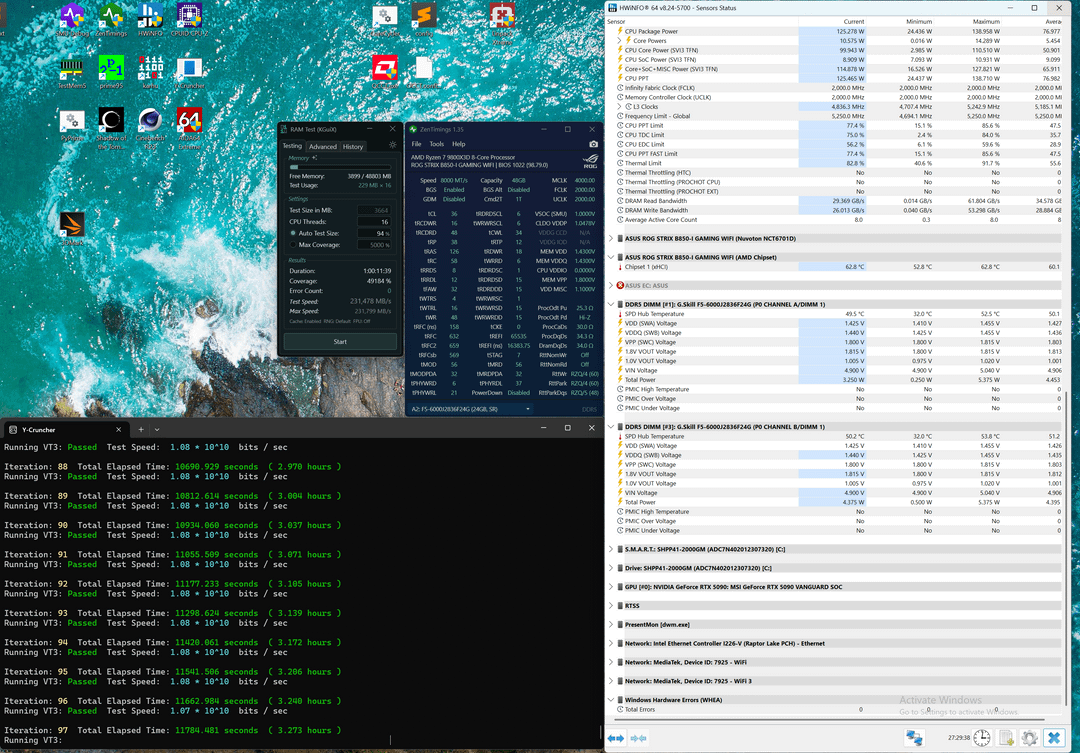Open the AIDA64 Extreme desktop shortcut
The width and height of the screenshot is (1080, 753).
click(x=189, y=129)
